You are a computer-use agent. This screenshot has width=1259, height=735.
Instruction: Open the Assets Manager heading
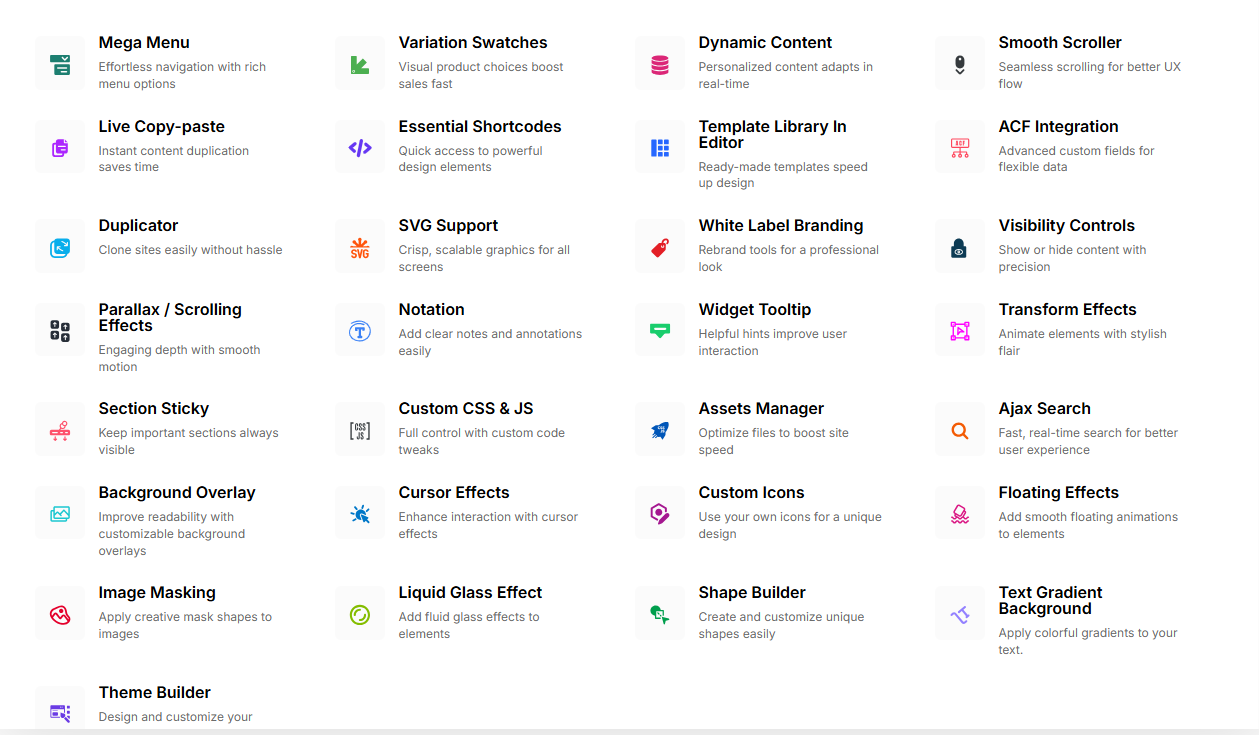pos(762,409)
